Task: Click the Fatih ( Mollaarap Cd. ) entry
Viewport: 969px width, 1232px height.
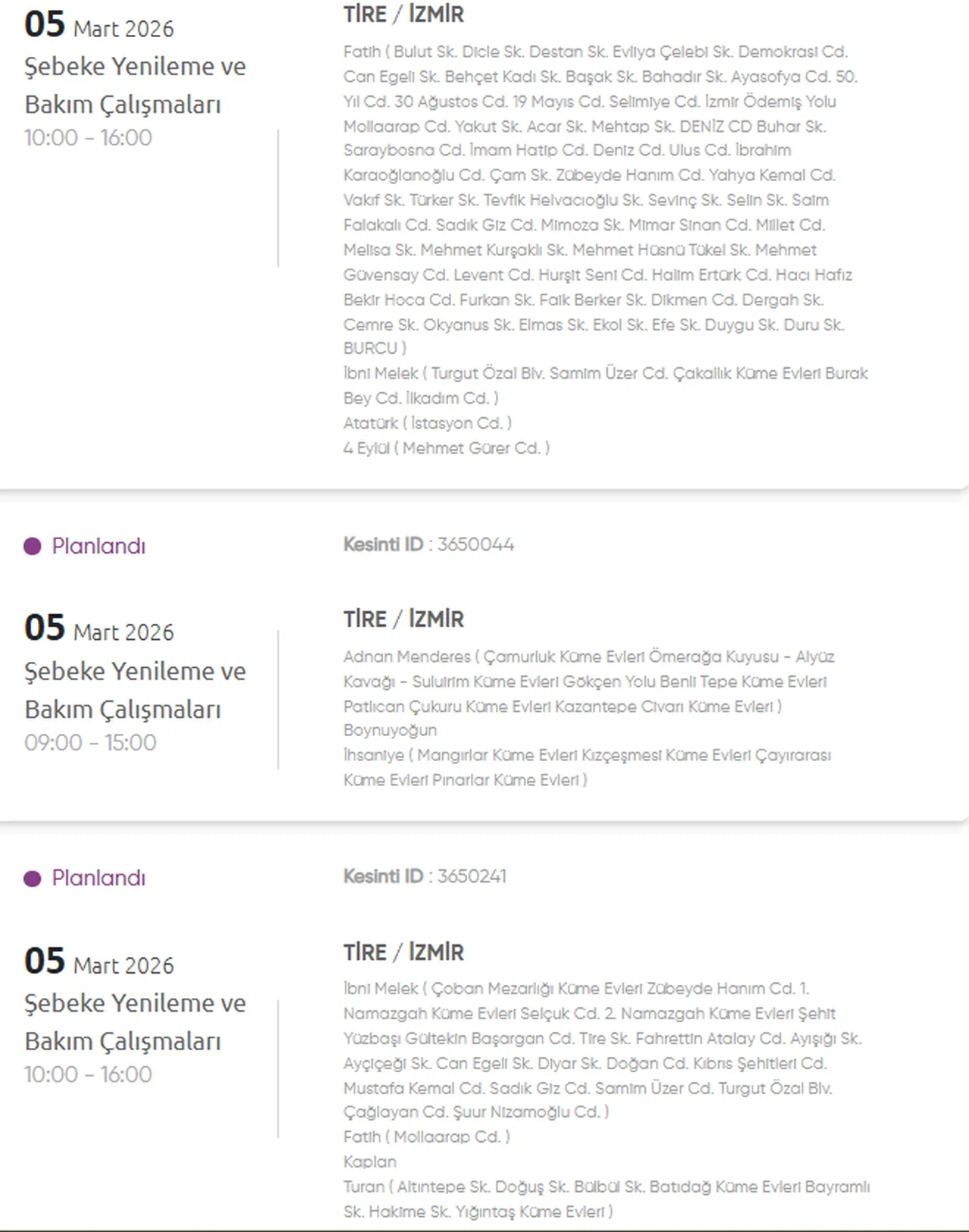Action: click(x=426, y=1137)
